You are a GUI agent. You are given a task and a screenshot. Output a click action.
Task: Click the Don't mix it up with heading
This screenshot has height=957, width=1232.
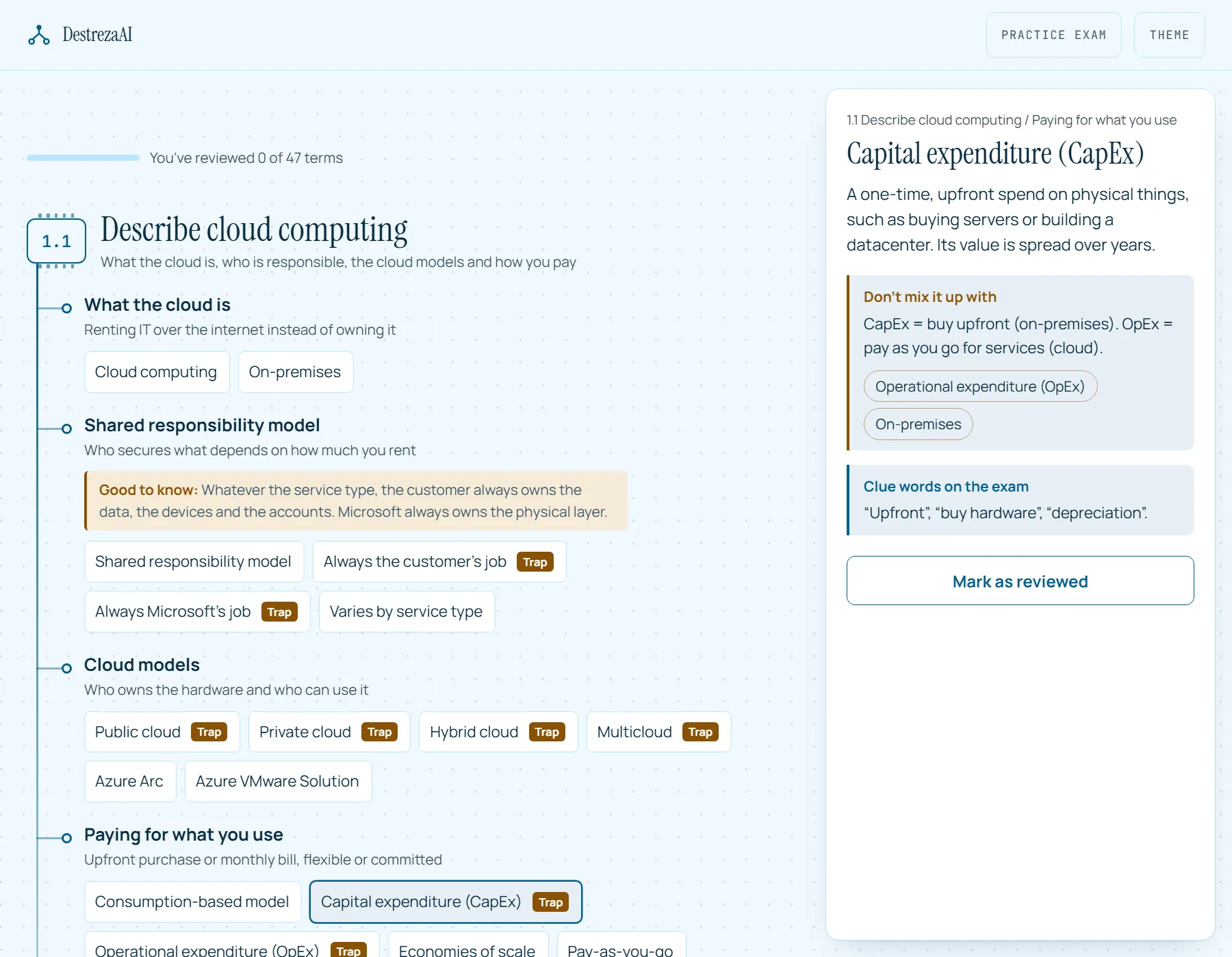929,296
